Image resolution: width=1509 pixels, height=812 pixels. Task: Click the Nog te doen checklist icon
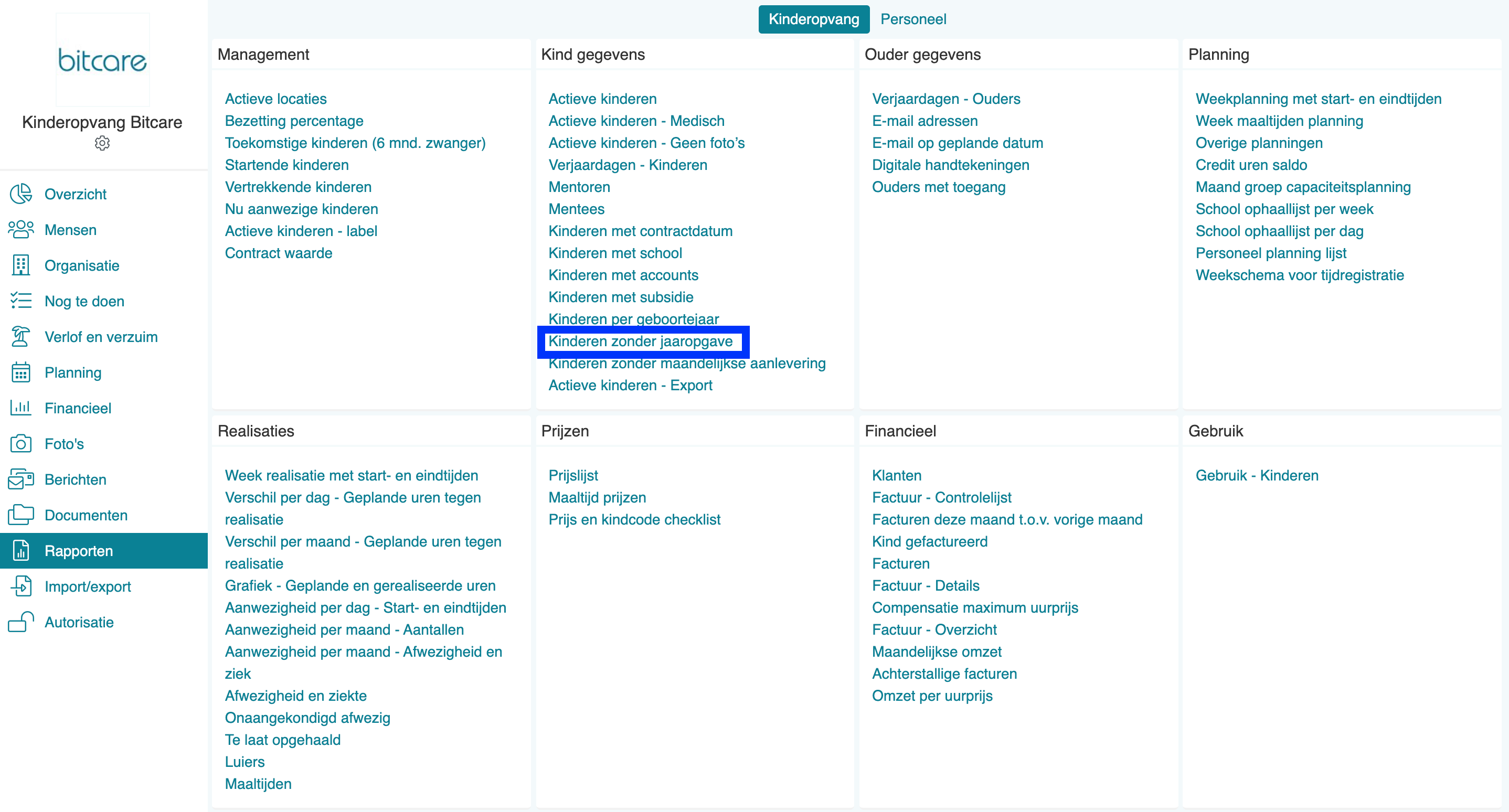pos(21,301)
